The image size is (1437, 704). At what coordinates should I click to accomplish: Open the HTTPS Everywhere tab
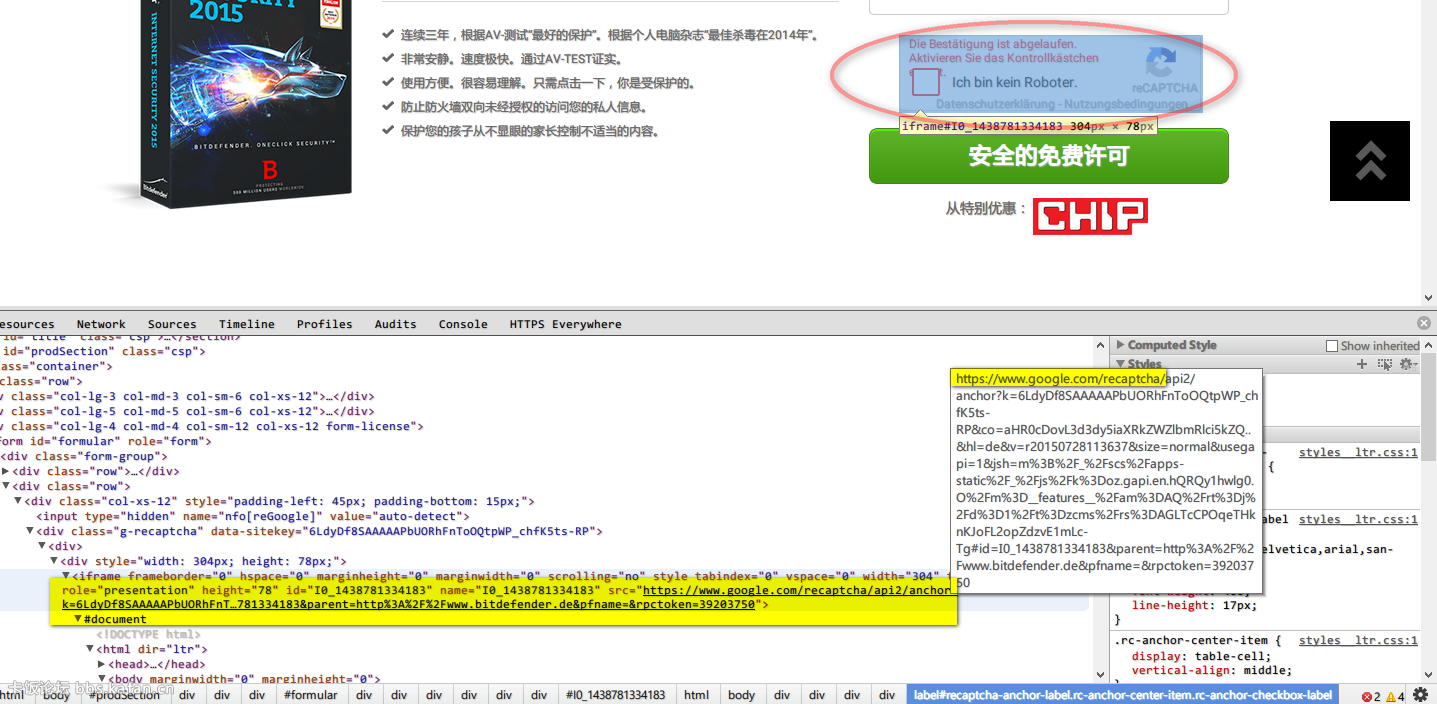(565, 324)
